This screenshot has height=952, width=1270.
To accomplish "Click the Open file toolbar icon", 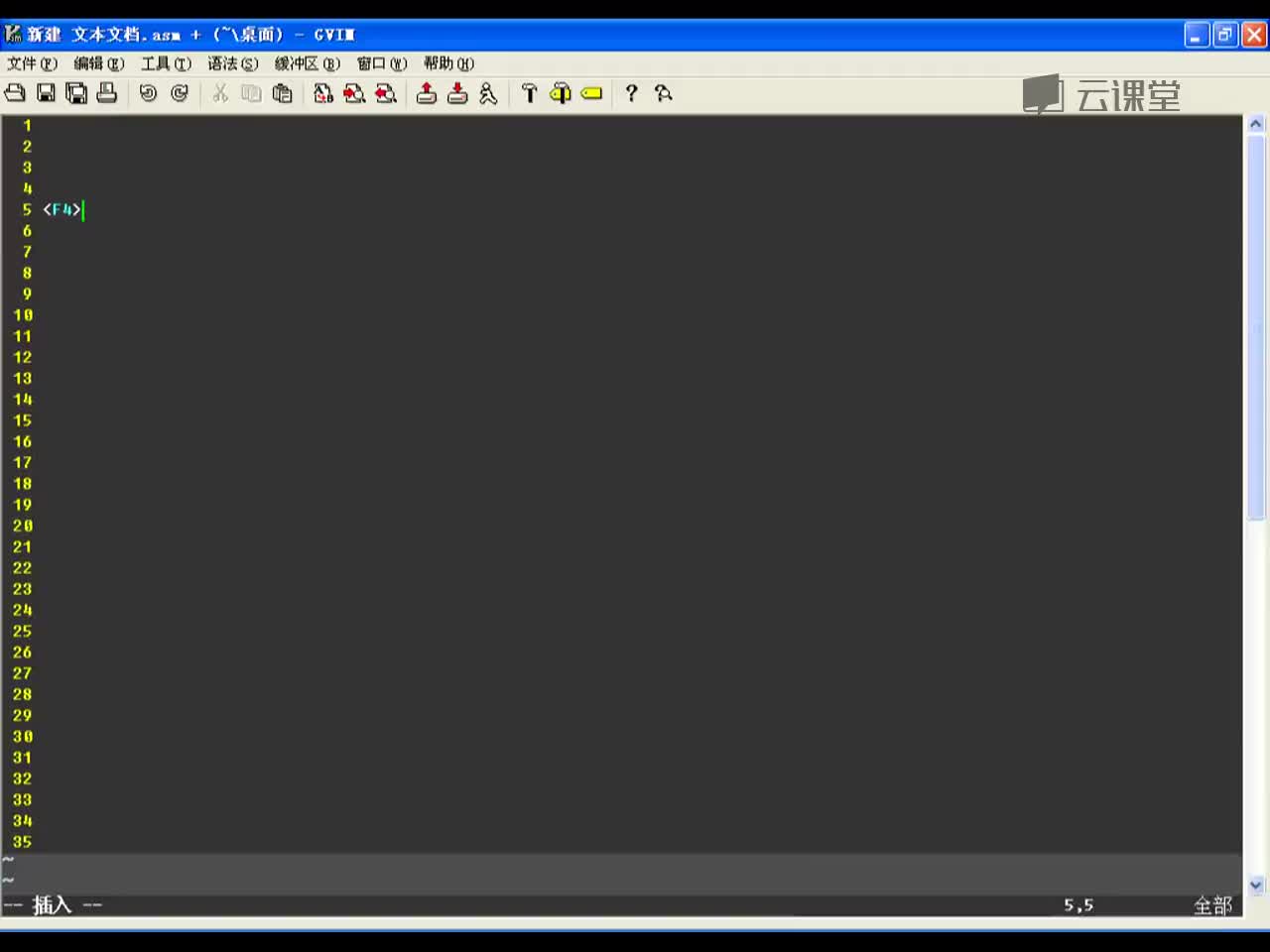I will click(15, 93).
